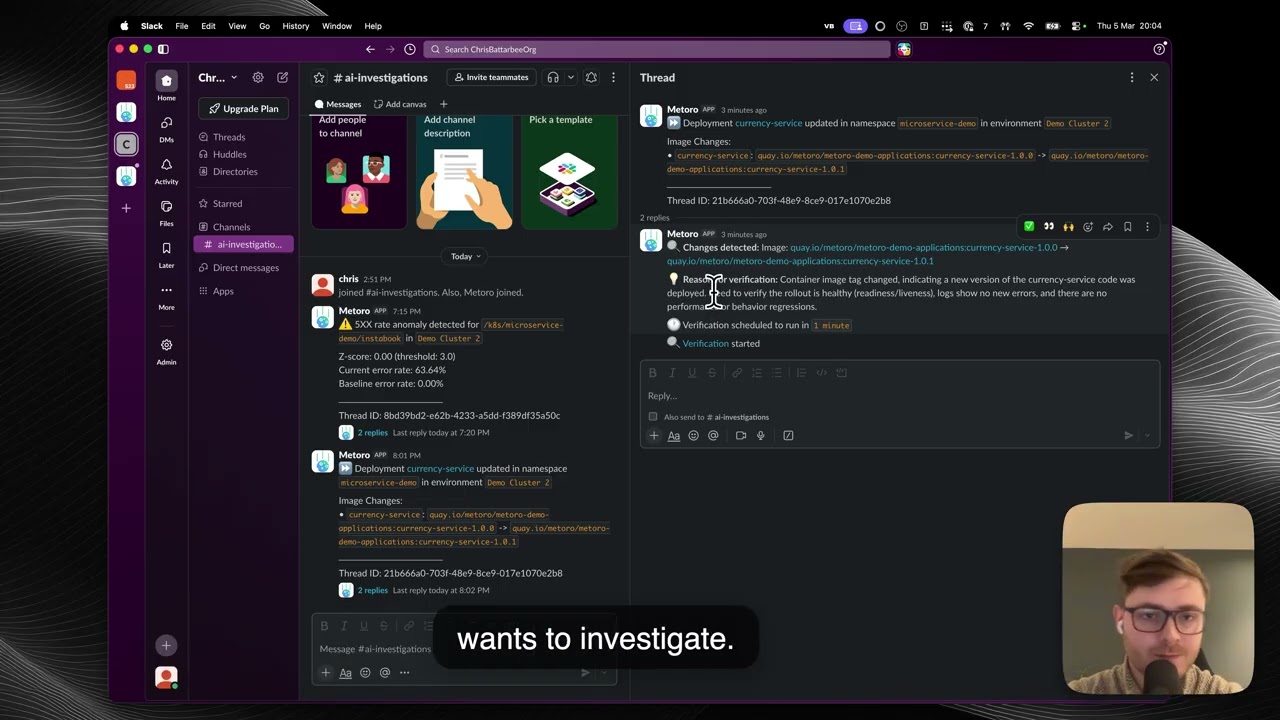View 2 replies on 5XX anomaly
The width and height of the screenshot is (1280, 720).
click(x=373, y=433)
